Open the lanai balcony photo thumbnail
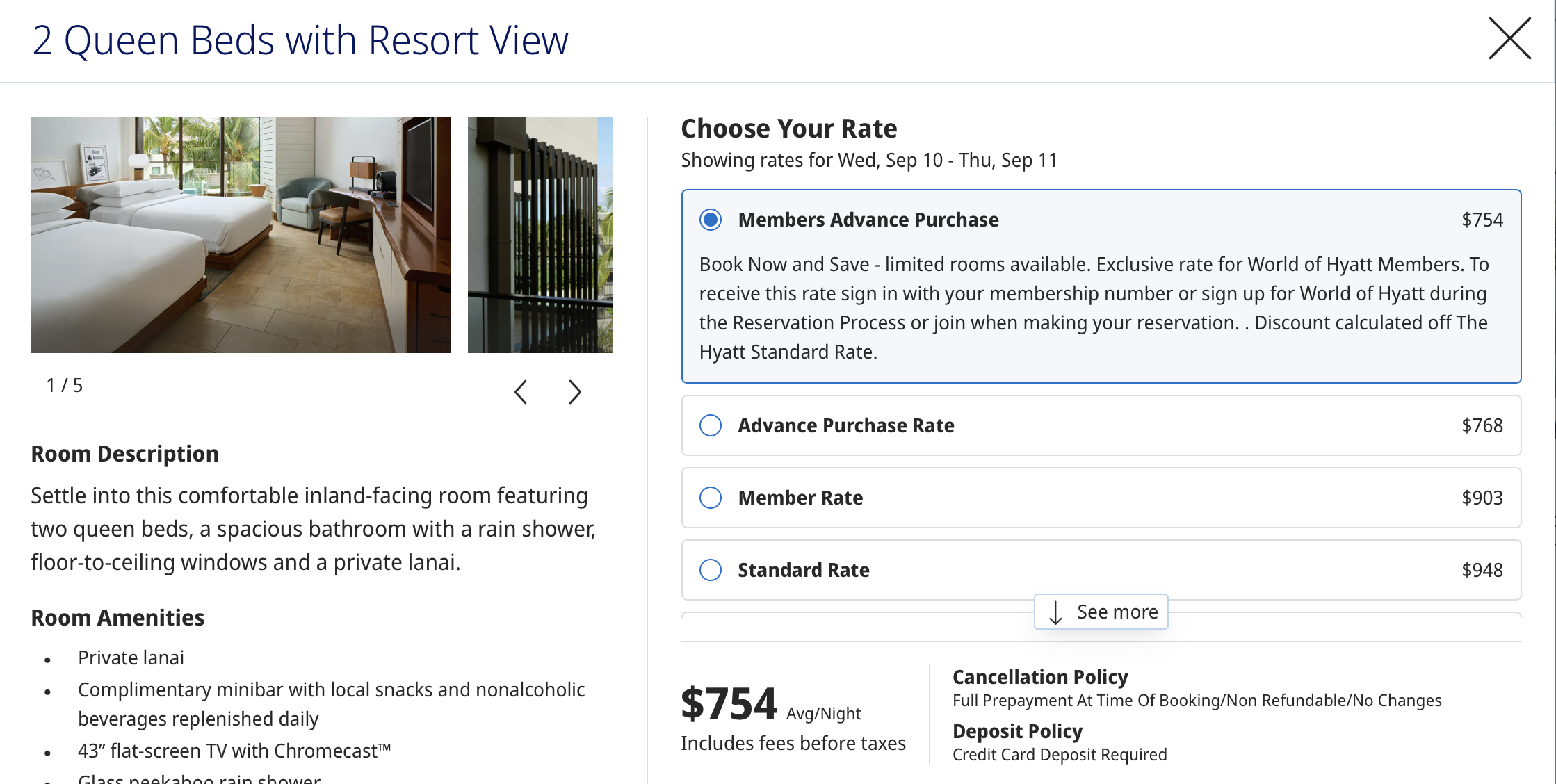The height and width of the screenshot is (784, 1556). point(540,235)
